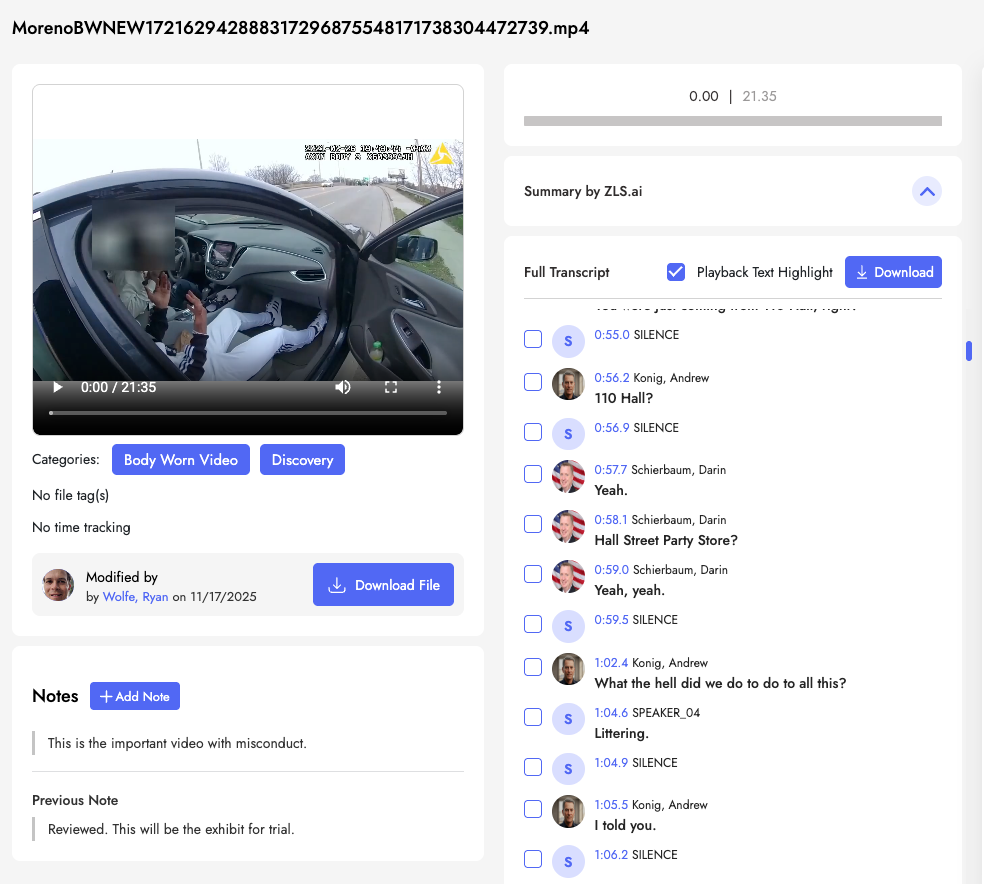Download the full transcript

893,272
